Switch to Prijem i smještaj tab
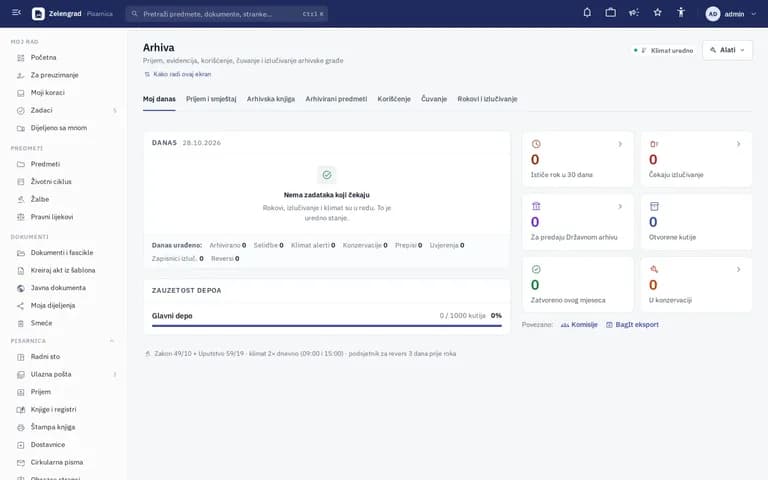Screen dimensions: 768x480 (211, 99)
